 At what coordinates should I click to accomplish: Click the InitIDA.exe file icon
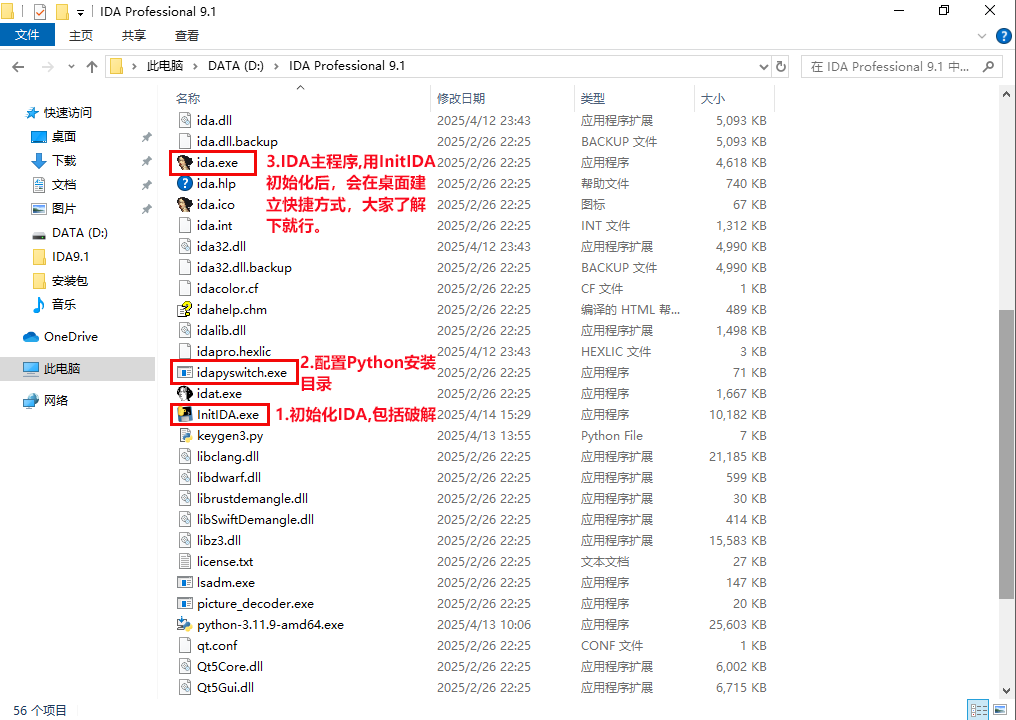[185, 414]
